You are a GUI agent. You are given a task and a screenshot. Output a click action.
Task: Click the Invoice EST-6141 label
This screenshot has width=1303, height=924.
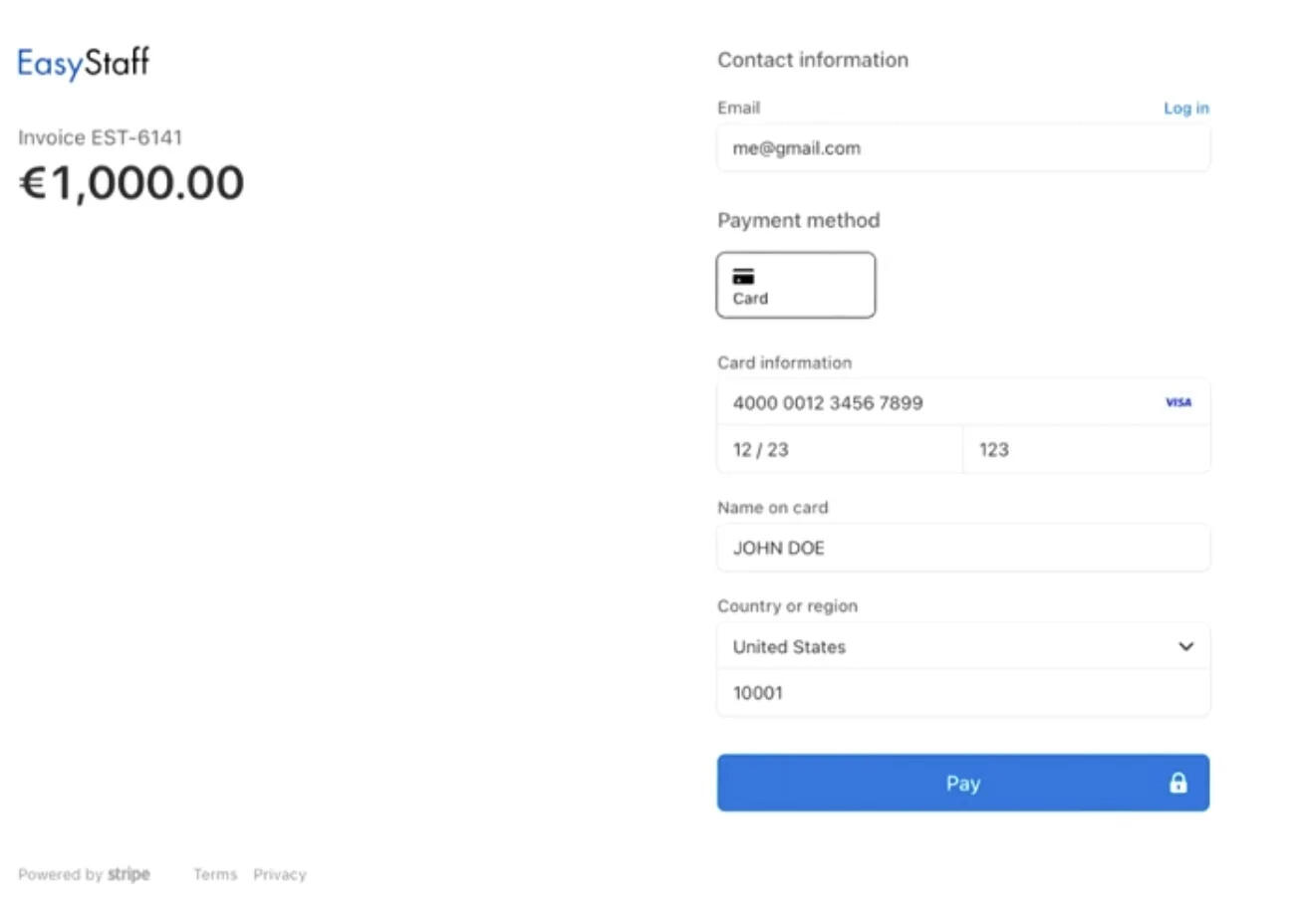pos(100,137)
